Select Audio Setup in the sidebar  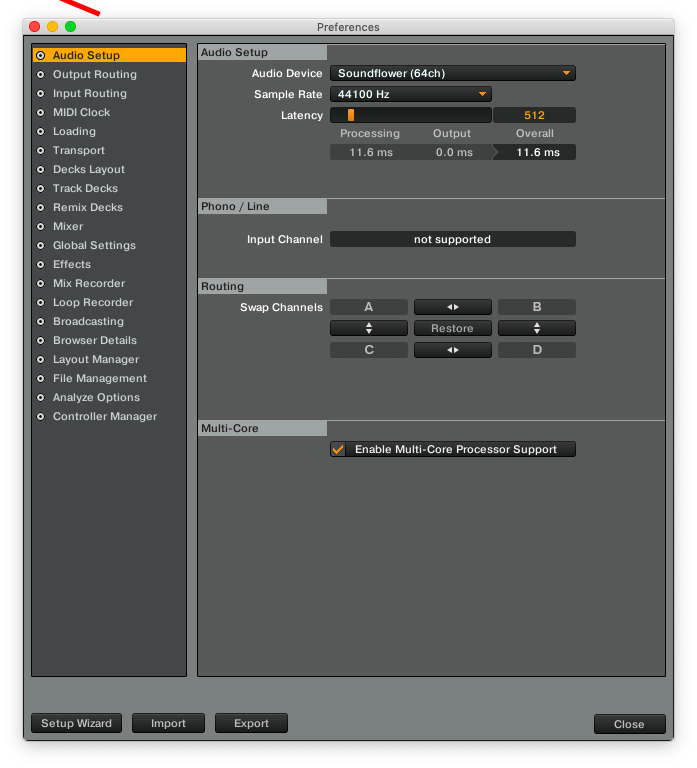(109, 55)
